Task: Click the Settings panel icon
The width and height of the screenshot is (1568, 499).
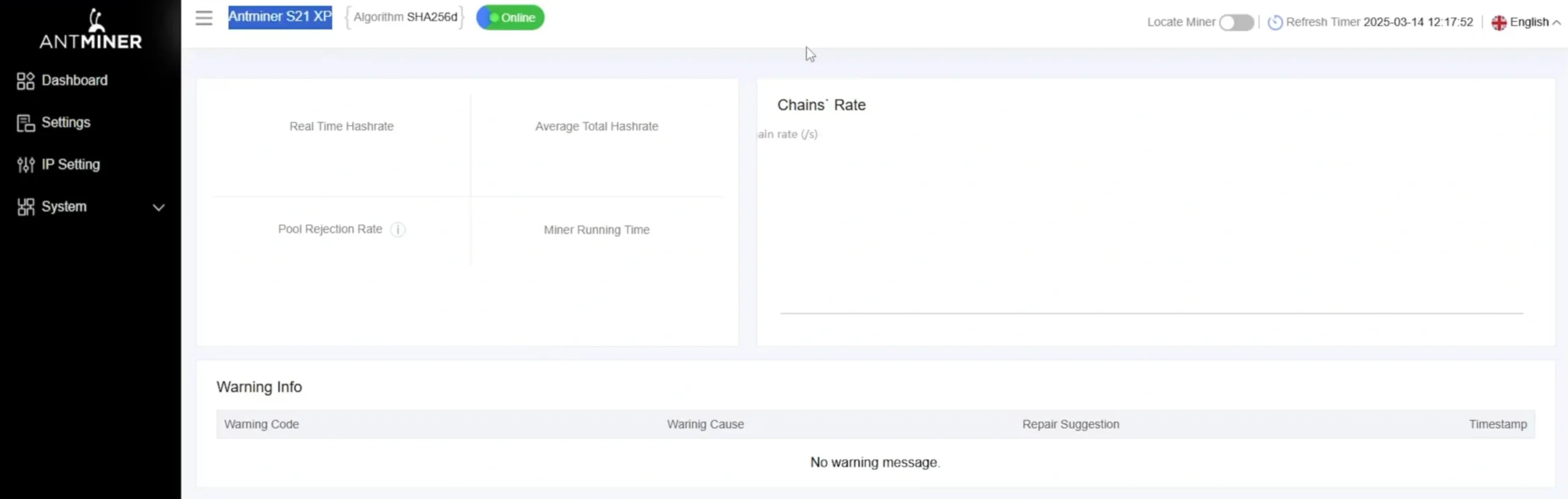Action: 26,123
